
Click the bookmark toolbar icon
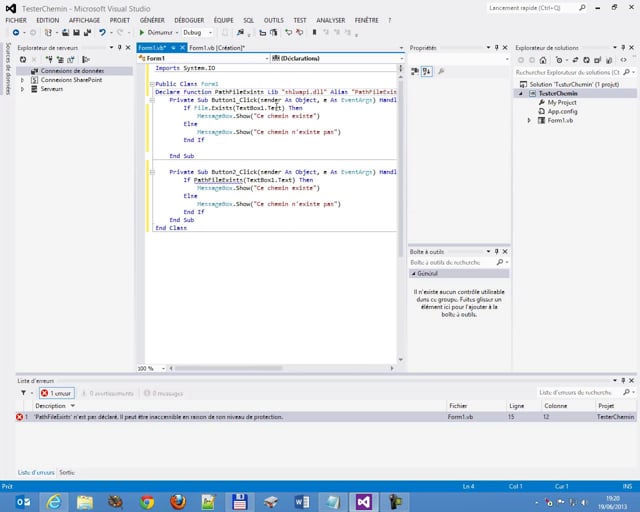point(314,32)
